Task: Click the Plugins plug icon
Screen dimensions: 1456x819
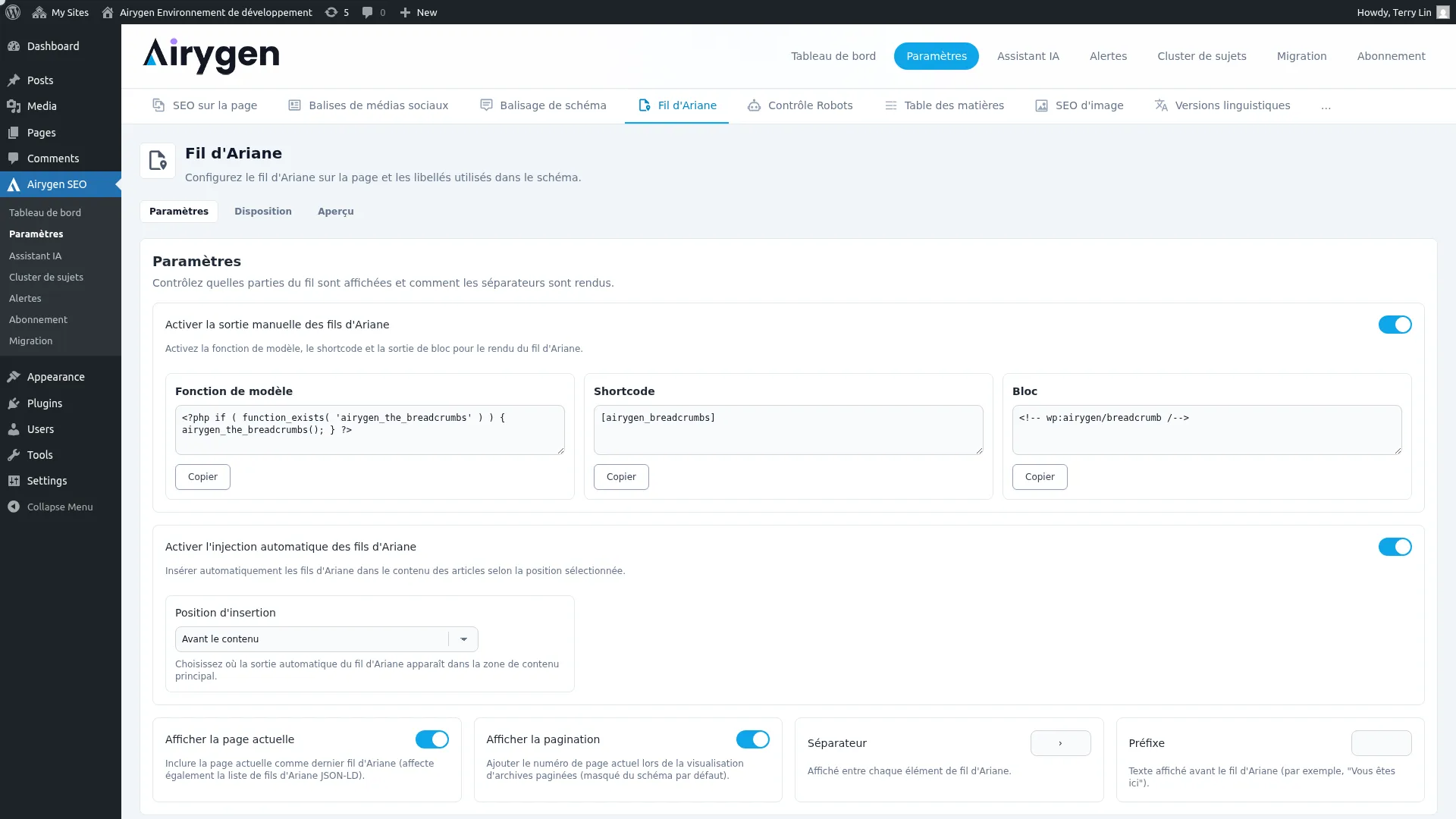Action: [14, 403]
